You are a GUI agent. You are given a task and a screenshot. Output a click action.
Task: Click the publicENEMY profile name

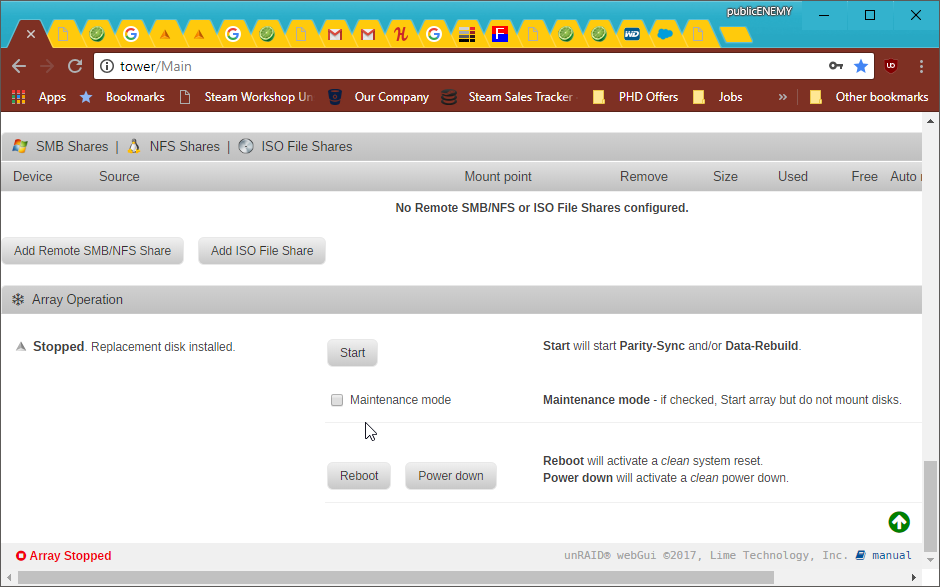pyautogui.click(x=759, y=11)
